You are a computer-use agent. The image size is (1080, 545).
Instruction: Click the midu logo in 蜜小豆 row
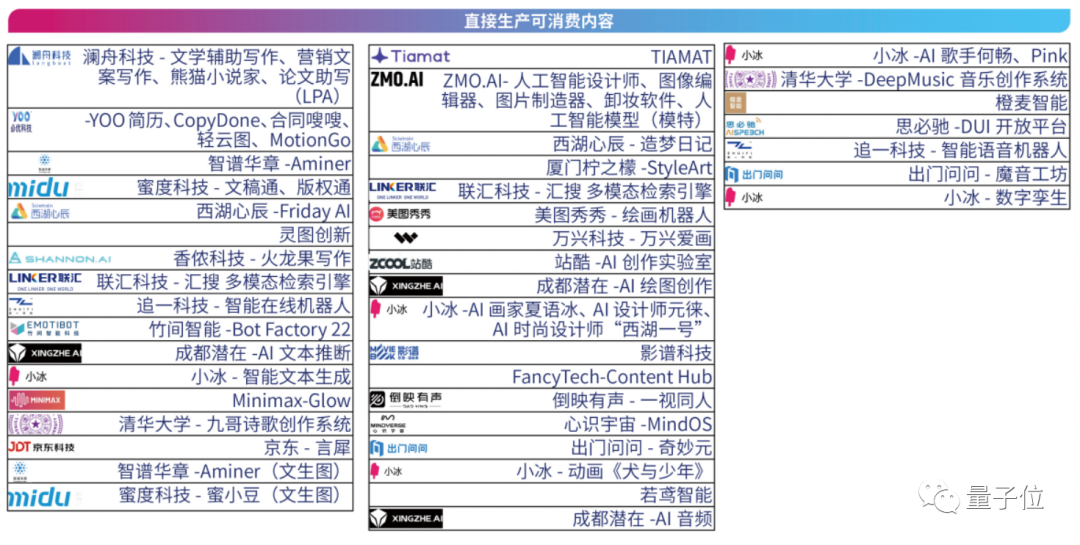(x=39, y=496)
